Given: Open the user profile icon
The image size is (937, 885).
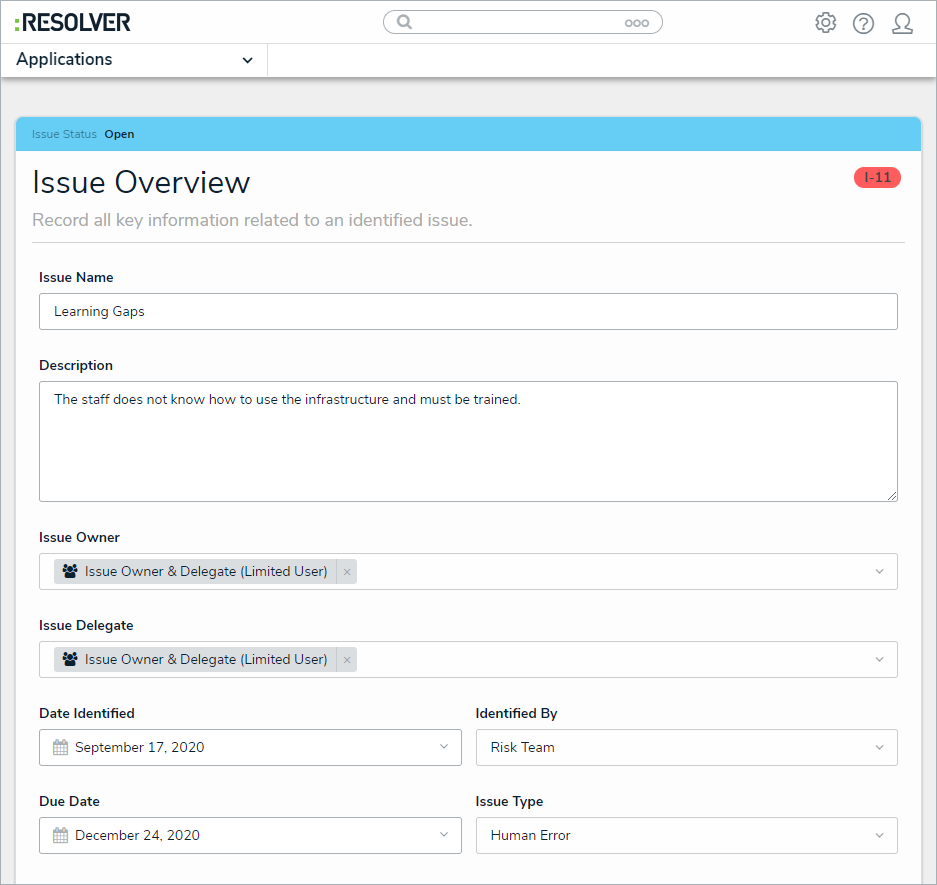Looking at the screenshot, I should point(902,23).
